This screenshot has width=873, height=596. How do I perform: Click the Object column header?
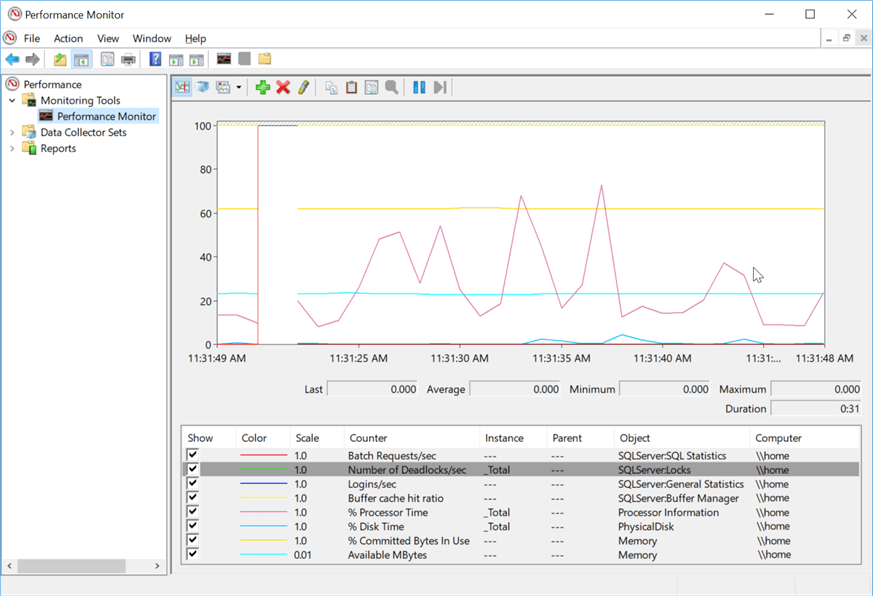click(635, 438)
